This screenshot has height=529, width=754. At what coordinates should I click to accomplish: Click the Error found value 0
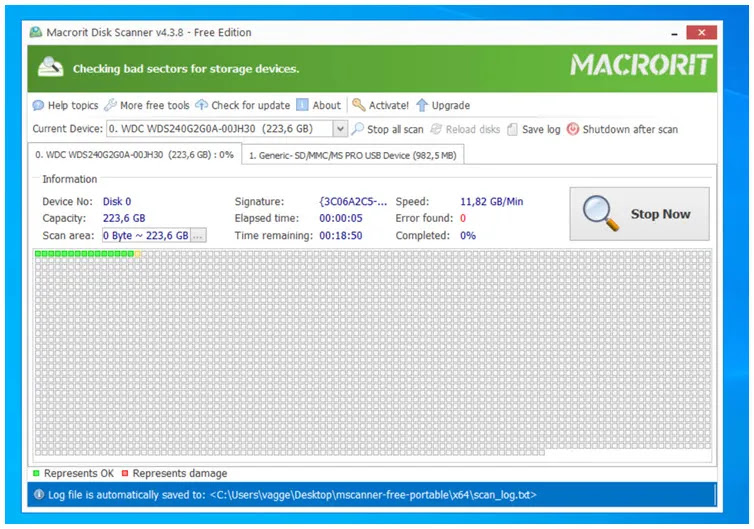[463, 218]
